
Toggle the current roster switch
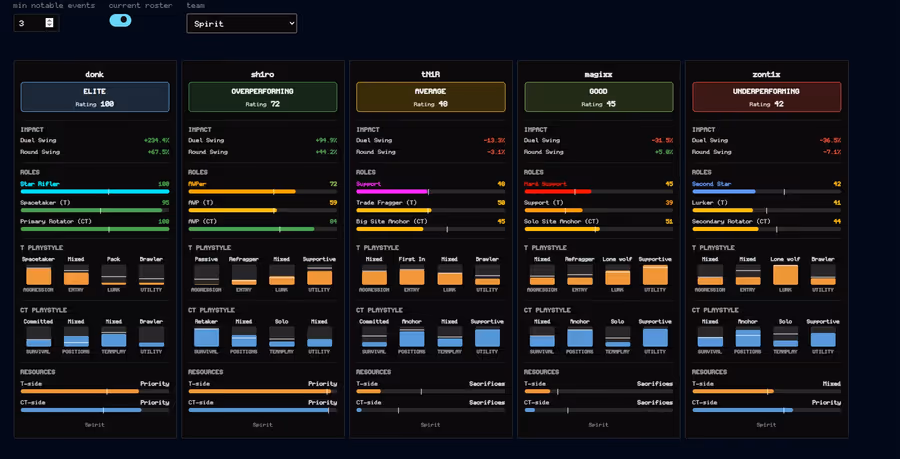tap(121, 21)
